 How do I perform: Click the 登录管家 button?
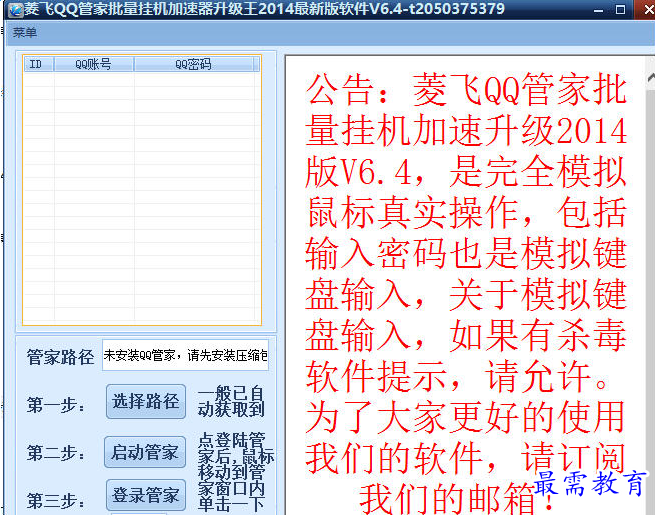[x=145, y=495]
